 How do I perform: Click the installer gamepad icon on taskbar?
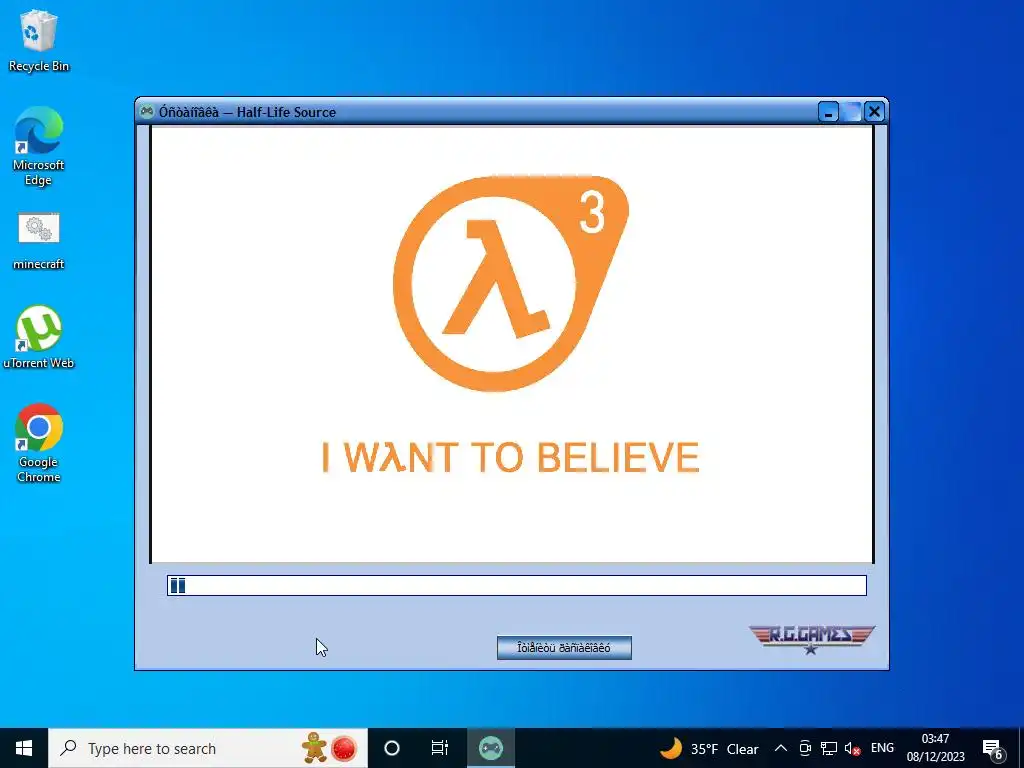(x=490, y=748)
